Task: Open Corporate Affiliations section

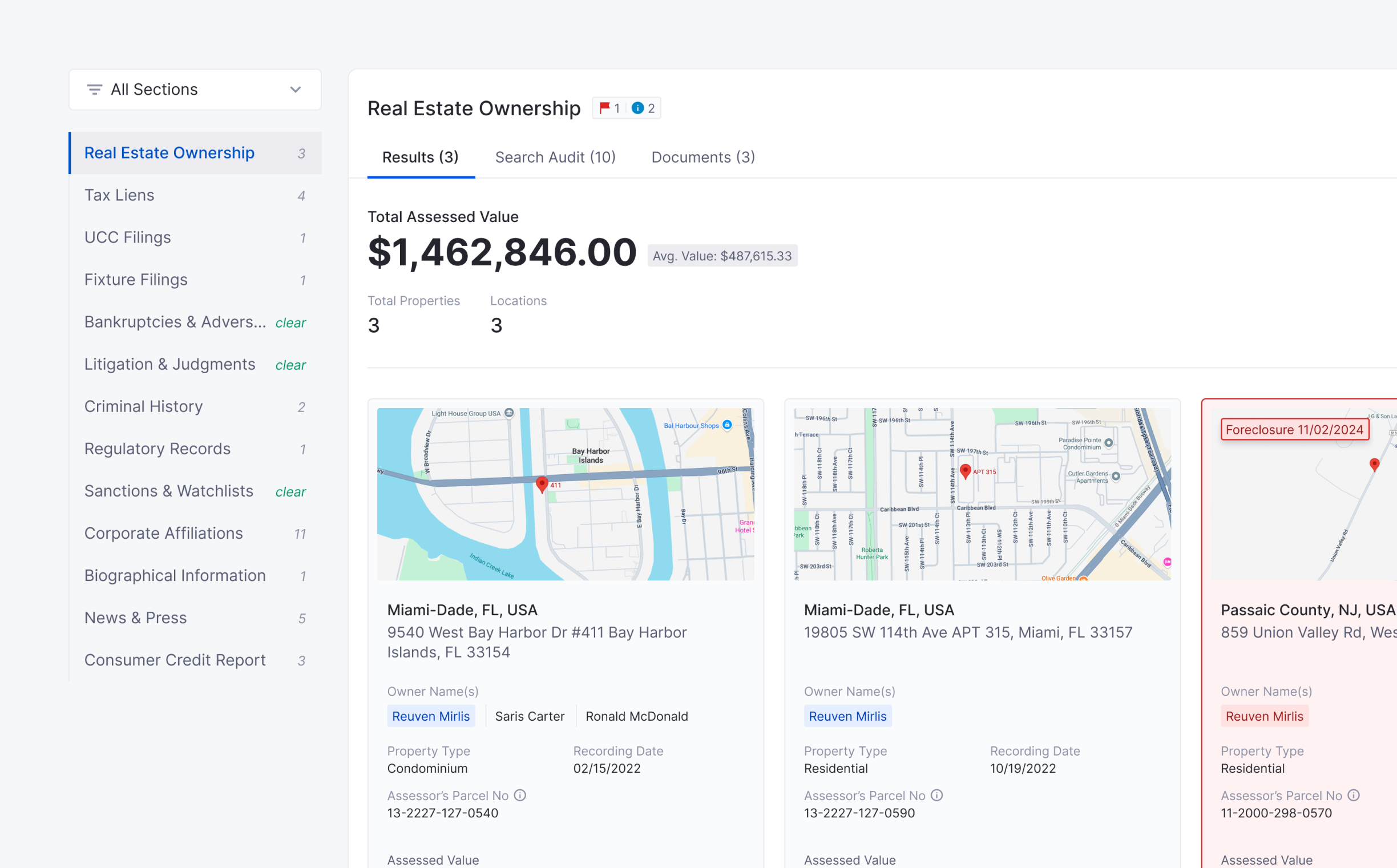Action: [x=195, y=534]
